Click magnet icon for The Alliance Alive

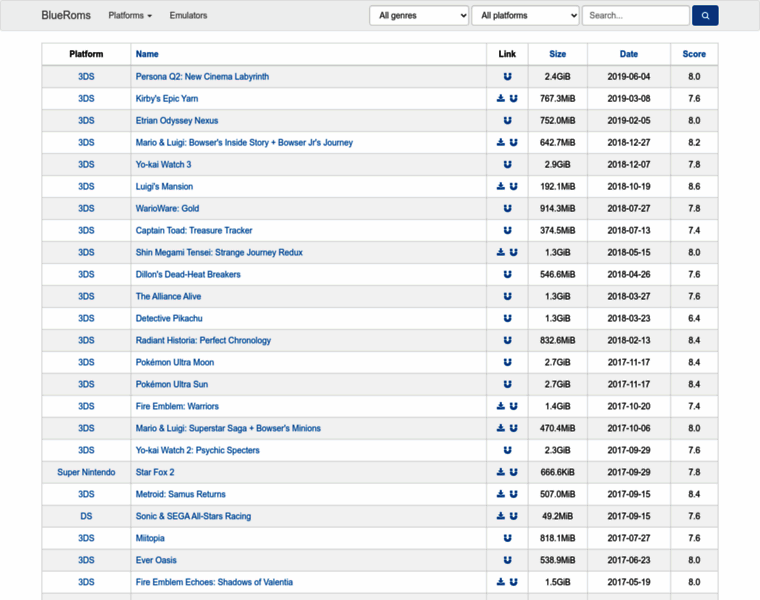click(507, 296)
